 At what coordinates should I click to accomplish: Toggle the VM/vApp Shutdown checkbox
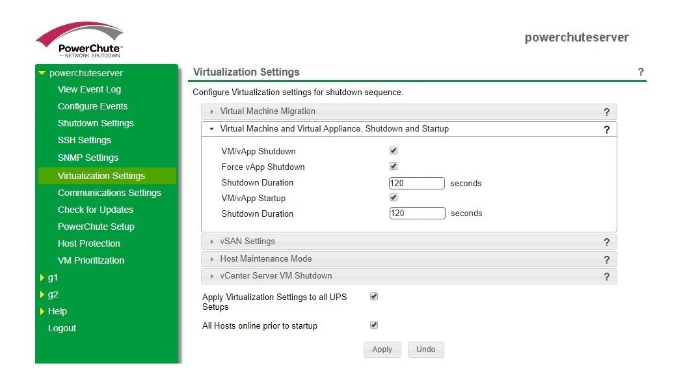(x=393, y=150)
